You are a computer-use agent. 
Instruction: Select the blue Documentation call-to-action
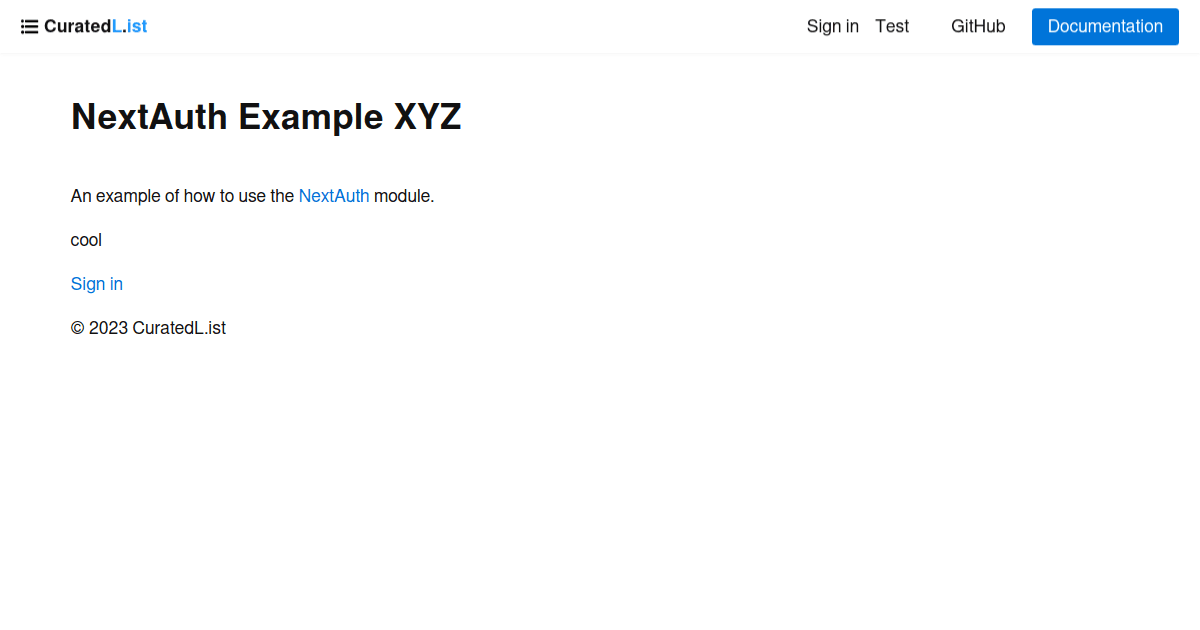pyautogui.click(x=1105, y=26)
